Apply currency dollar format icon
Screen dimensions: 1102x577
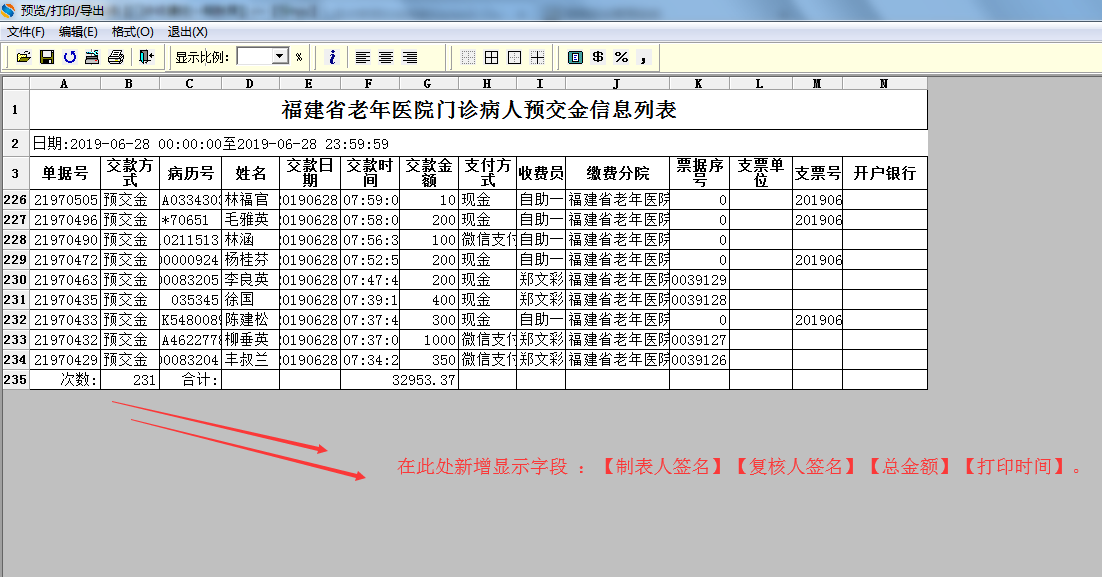[598, 58]
